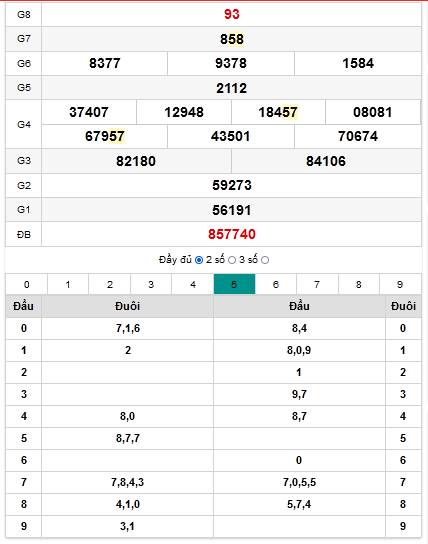Click the Đầu value "7,0,5,5"
The height and width of the screenshot is (544, 428).
(299, 482)
